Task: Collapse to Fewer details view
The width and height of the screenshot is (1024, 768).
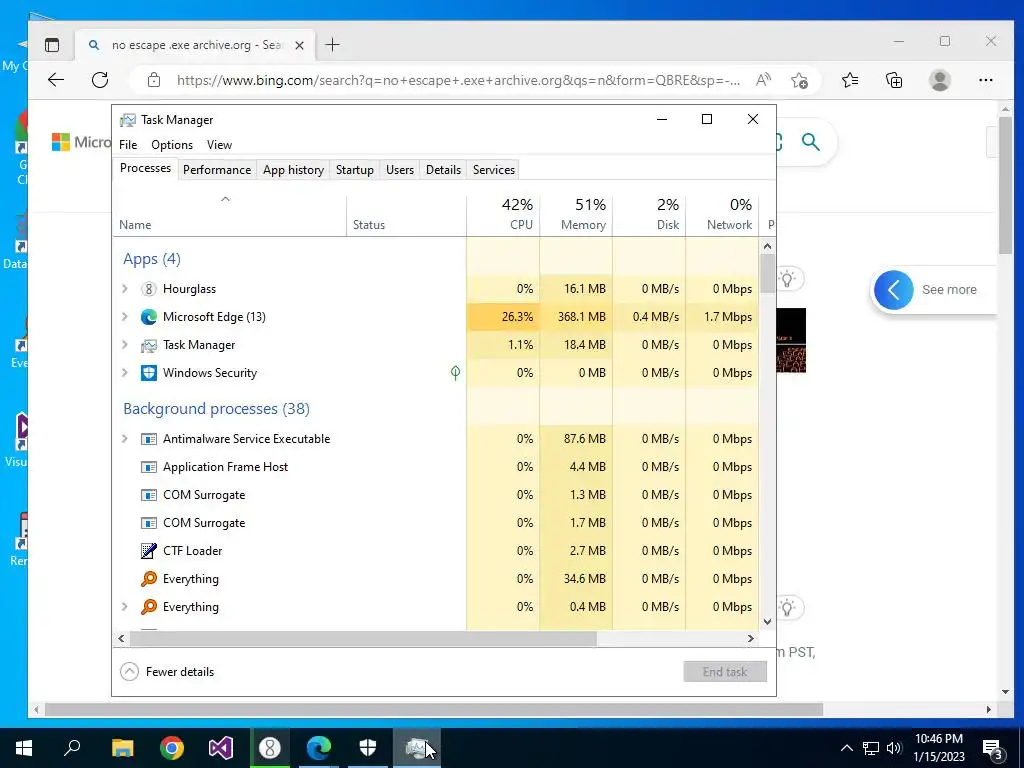Action: click(x=167, y=671)
